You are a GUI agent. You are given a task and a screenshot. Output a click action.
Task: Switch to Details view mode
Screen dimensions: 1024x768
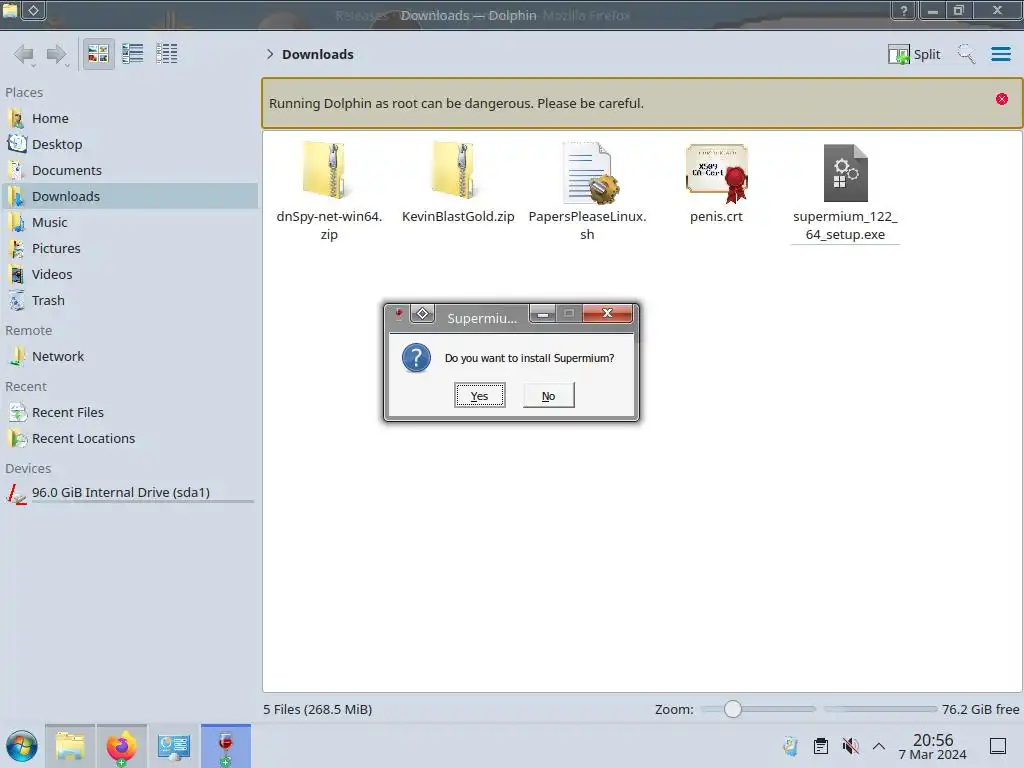pyautogui.click(x=167, y=54)
